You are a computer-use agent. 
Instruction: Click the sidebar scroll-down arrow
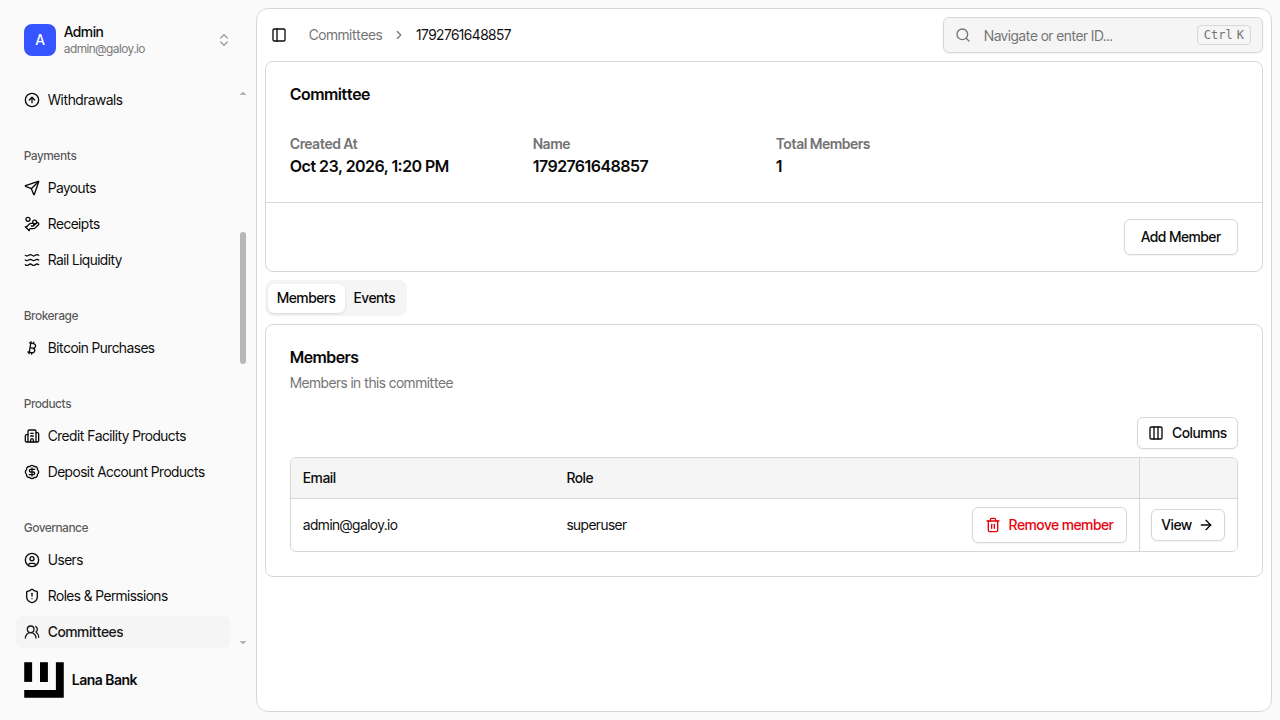[243, 642]
